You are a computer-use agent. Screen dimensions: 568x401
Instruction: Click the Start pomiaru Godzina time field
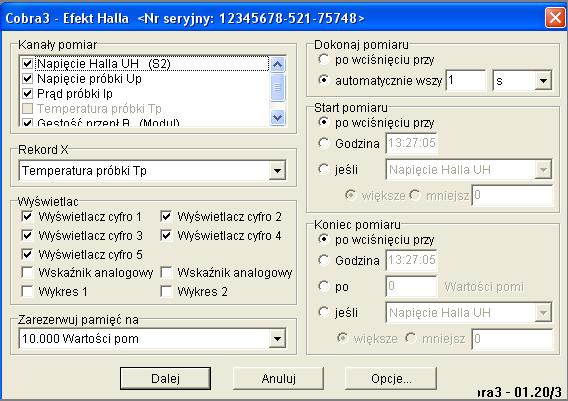coord(412,143)
